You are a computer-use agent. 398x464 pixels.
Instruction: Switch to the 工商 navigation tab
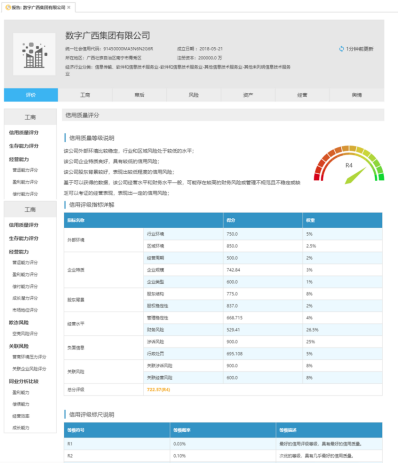click(85, 95)
